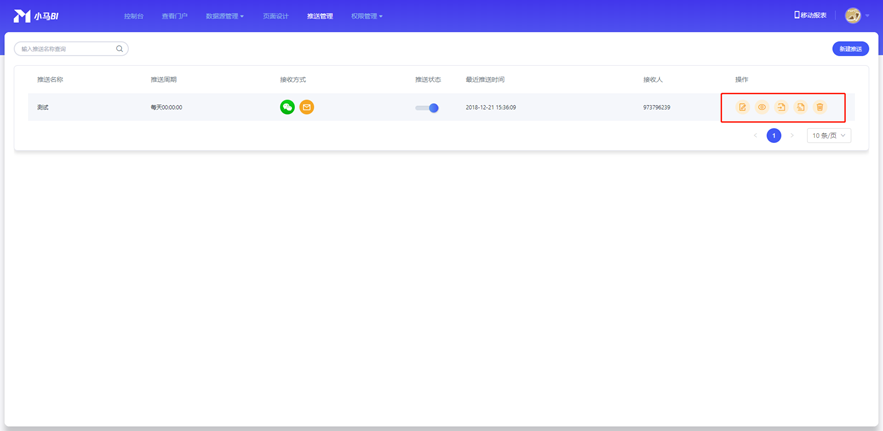Go to the 控制台 menu item
The width and height of the screenshot is (883, 431).
point(133,16)
